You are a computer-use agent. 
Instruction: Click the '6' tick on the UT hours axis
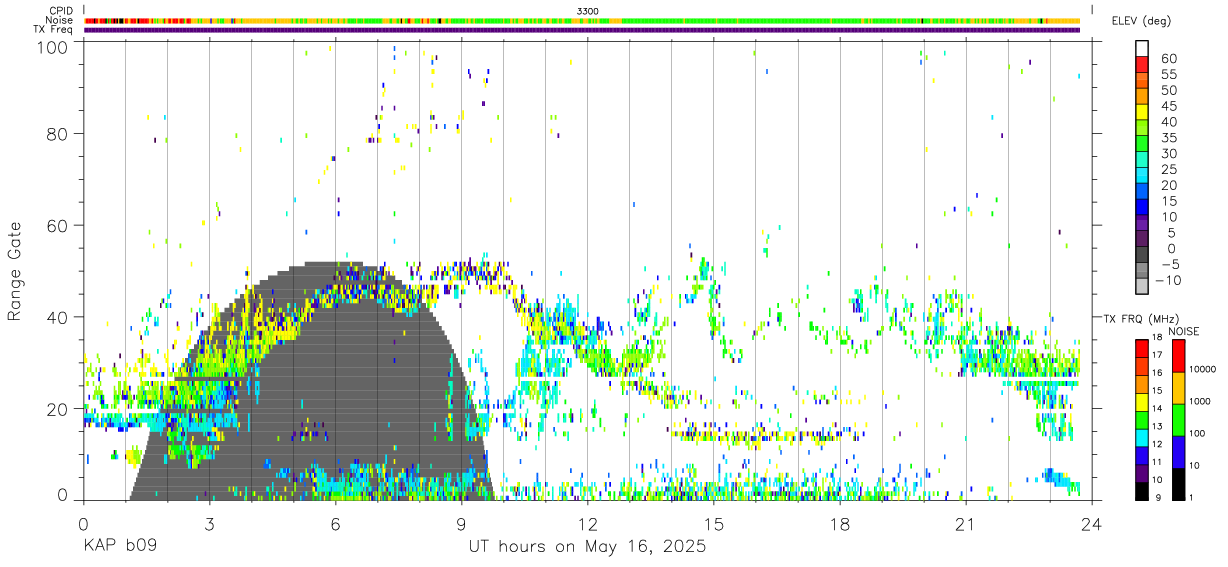335,525
